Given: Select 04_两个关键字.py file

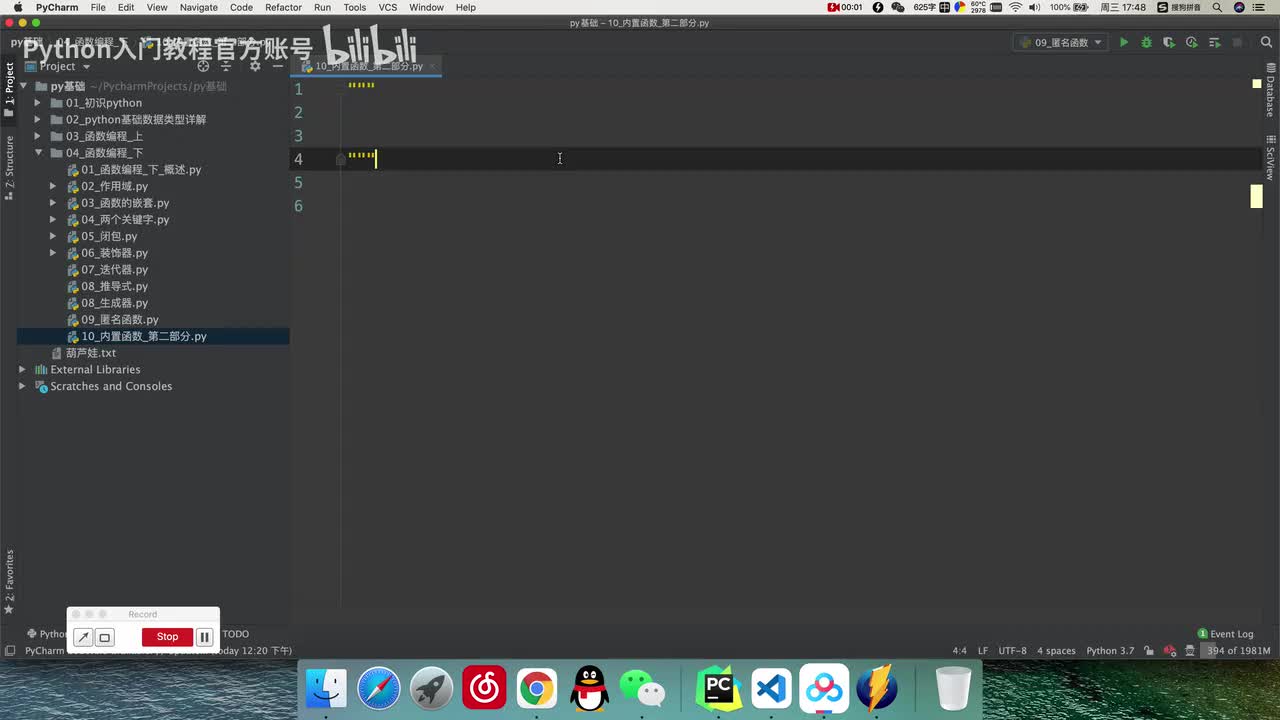Looking at the screenshot, I should 125,220.
